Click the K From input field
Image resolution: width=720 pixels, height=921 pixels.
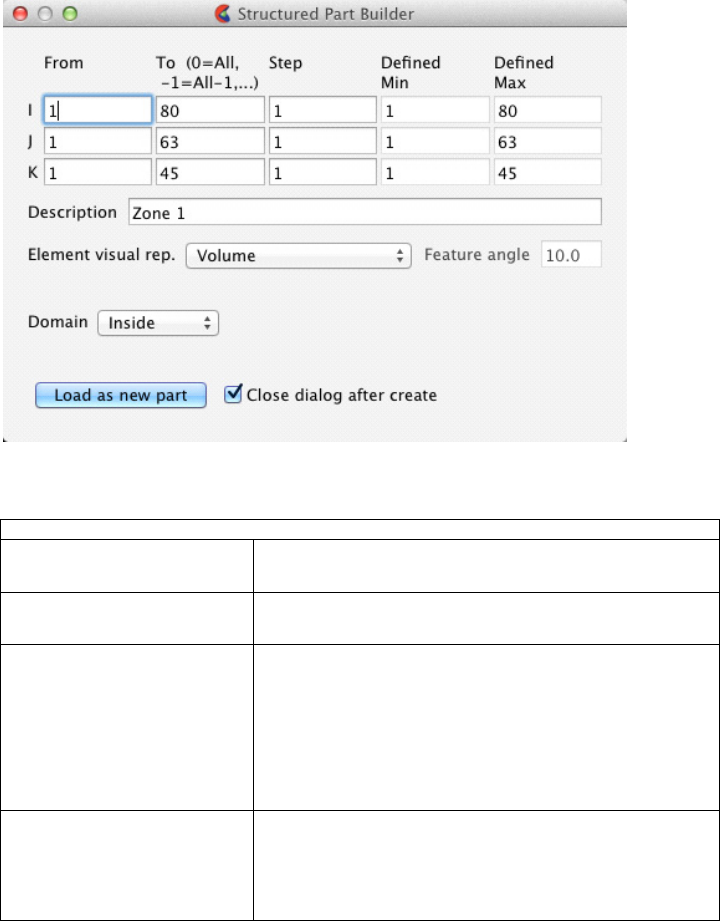[97, 171]
